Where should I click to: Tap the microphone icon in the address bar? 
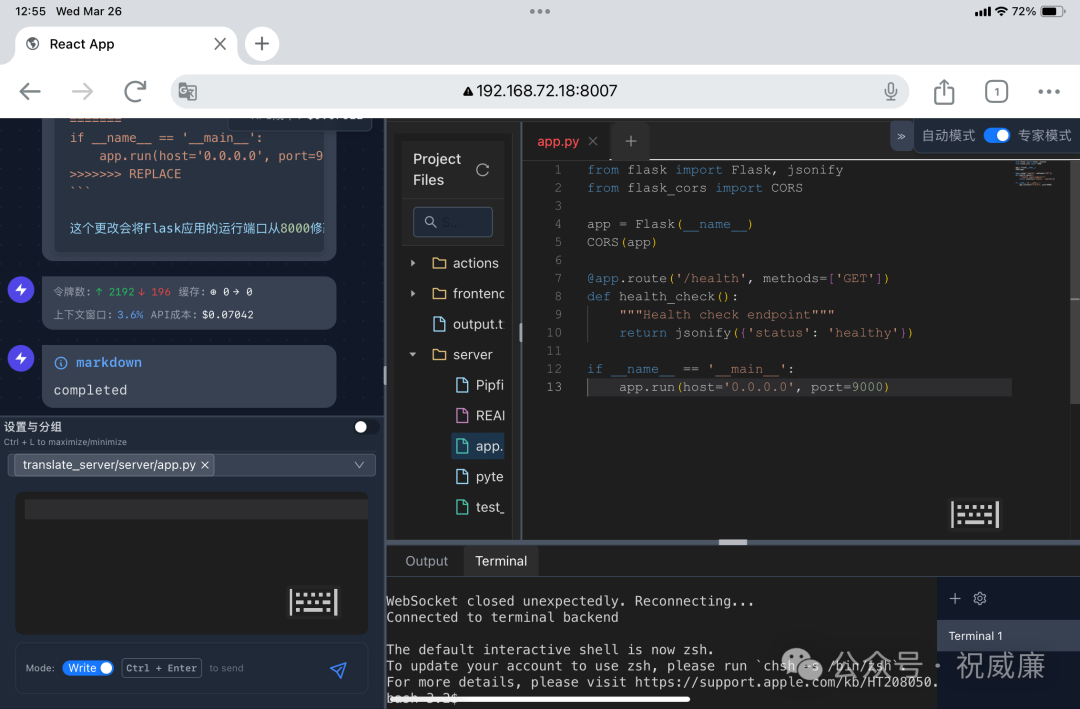891,91
